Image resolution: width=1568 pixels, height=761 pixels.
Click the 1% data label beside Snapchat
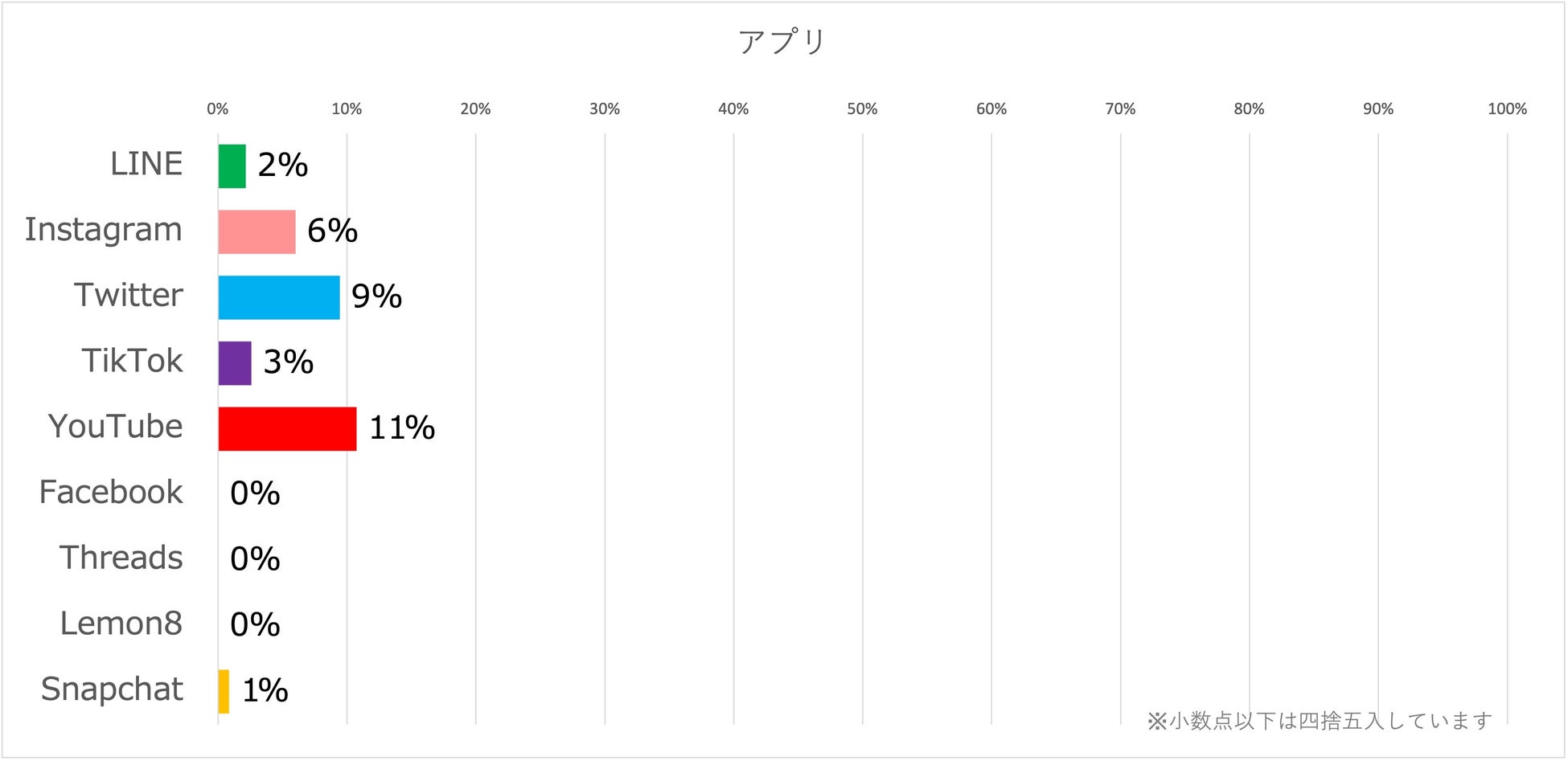(x=265, y=690)
